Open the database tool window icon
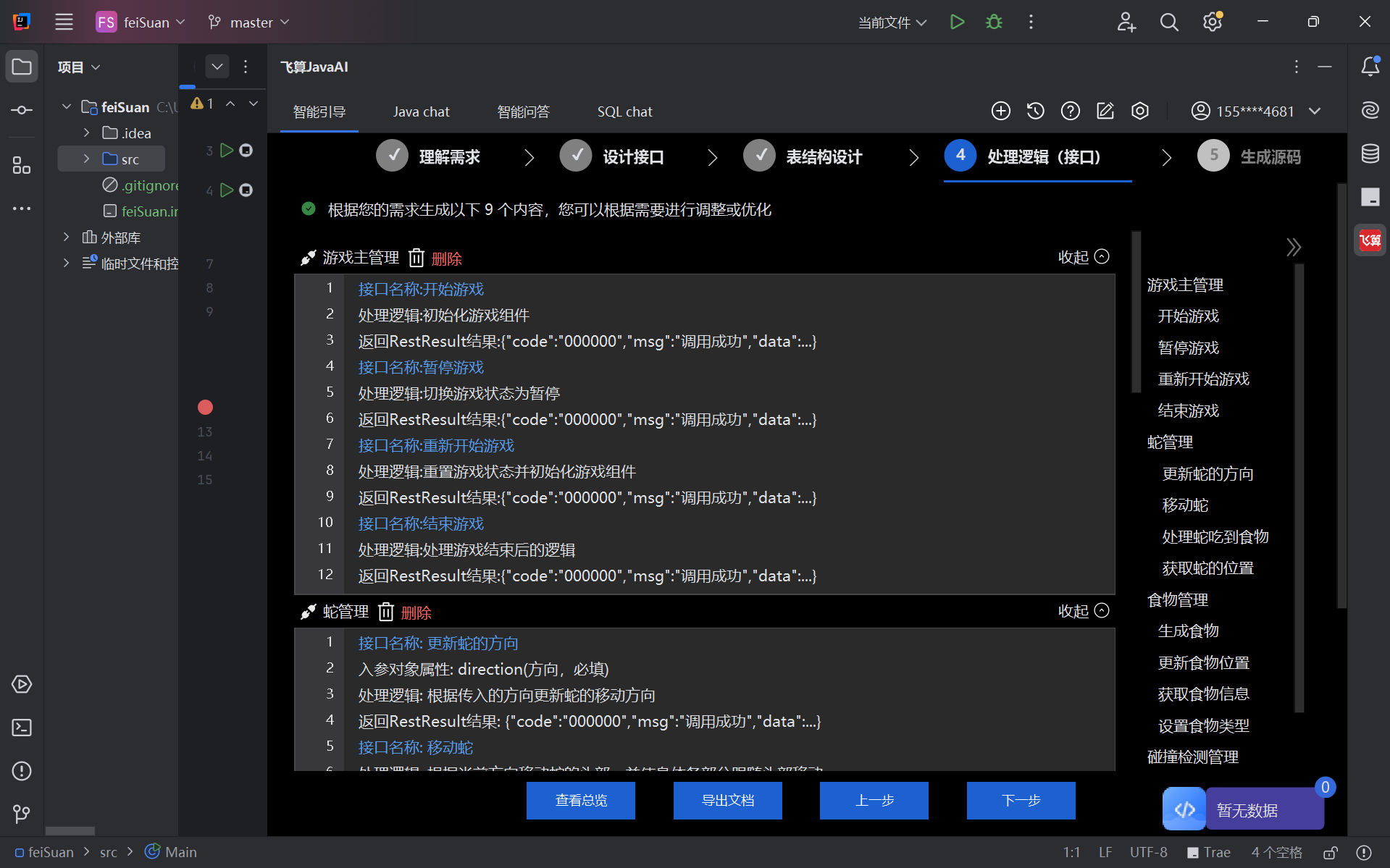This screenshot has width=1390, height=868. (x=1369, y=153)
